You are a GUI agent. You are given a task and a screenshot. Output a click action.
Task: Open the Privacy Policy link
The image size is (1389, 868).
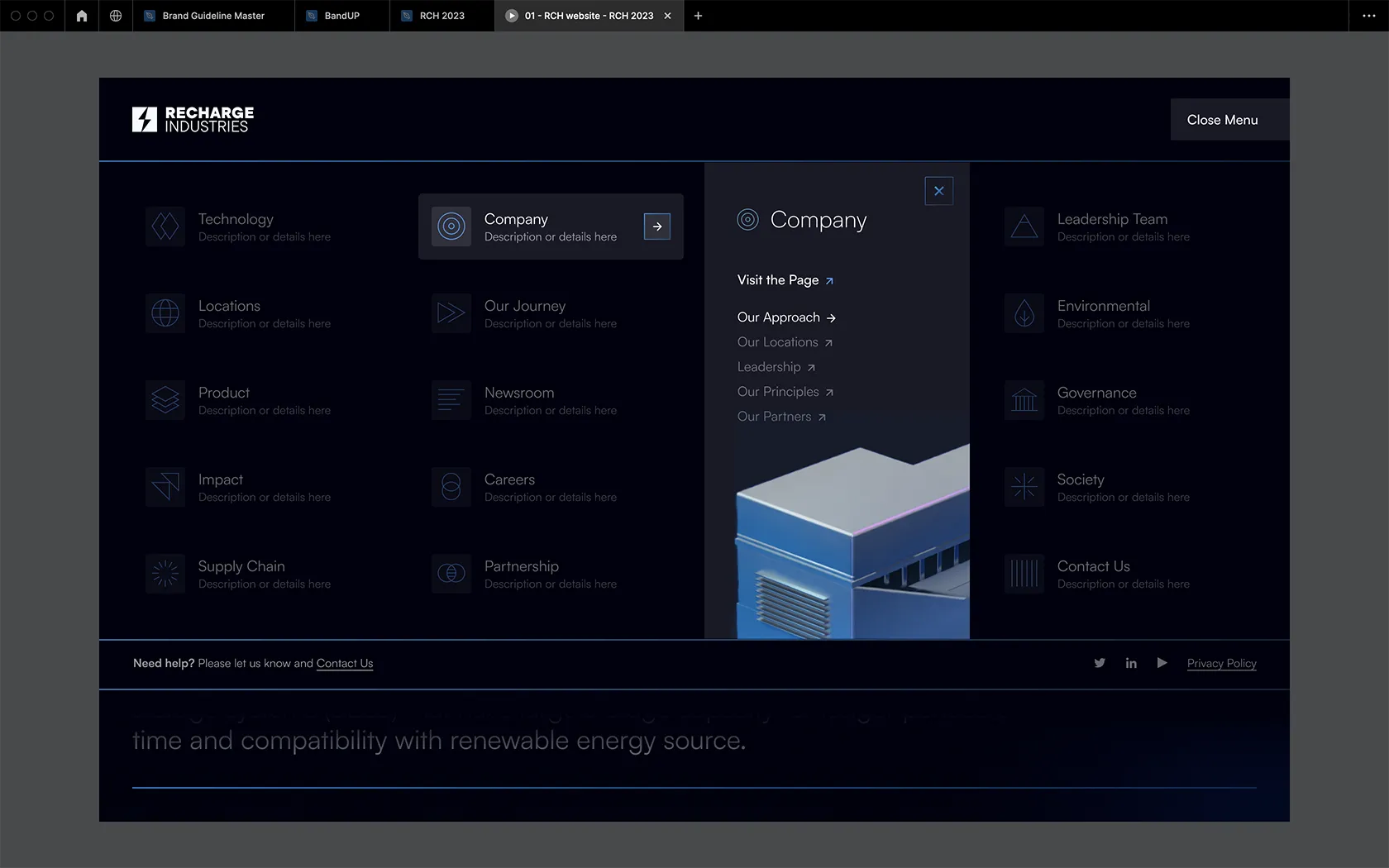click(1221, 663)
